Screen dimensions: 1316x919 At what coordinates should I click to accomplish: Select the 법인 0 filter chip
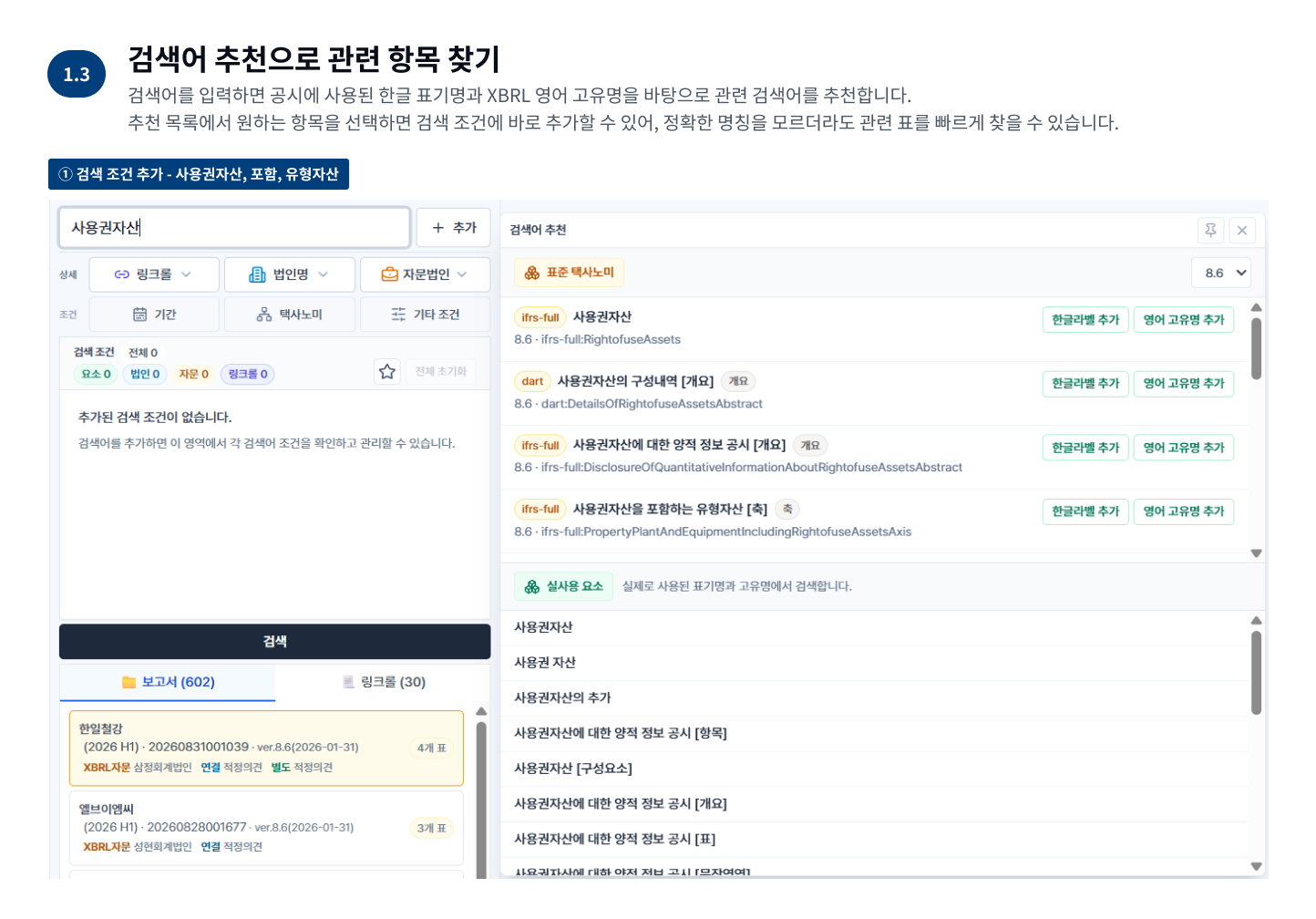[x=145, y=374]
